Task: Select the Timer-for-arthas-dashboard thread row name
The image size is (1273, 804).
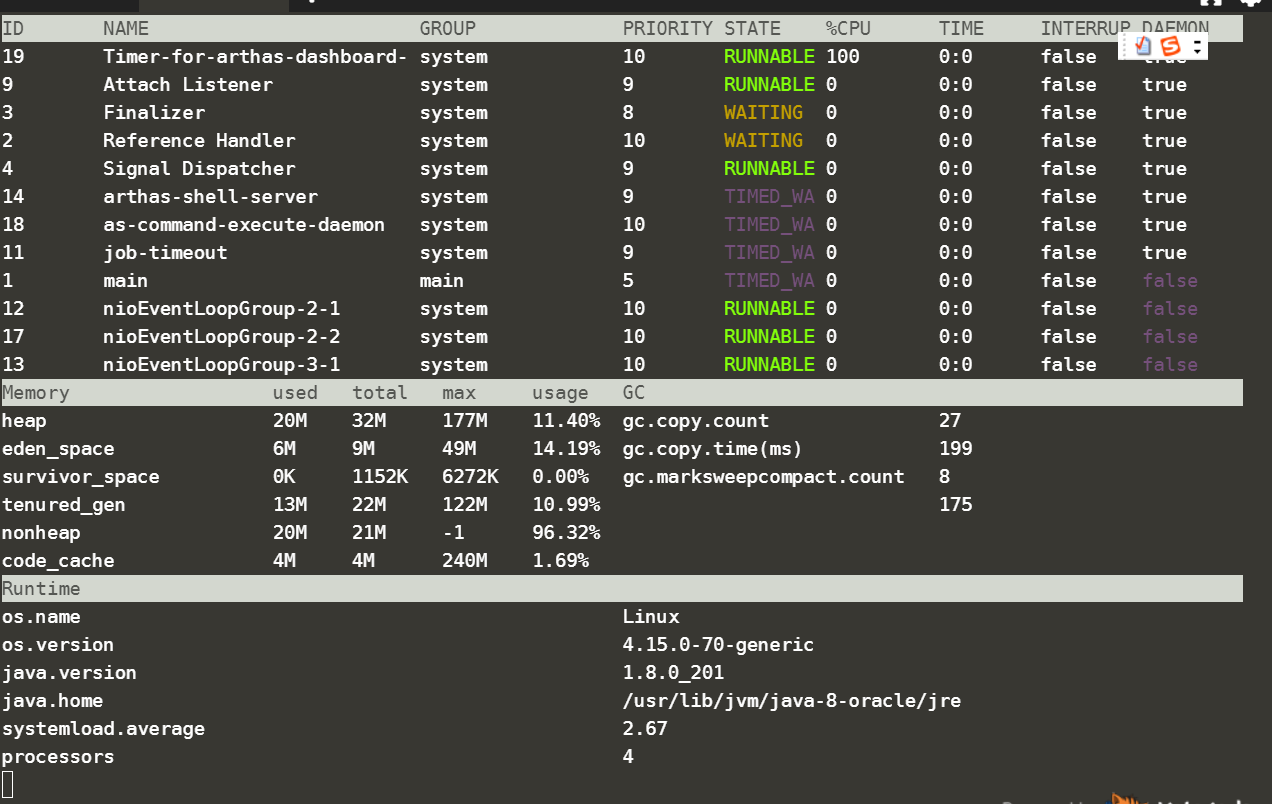Action: pos(255,57)
